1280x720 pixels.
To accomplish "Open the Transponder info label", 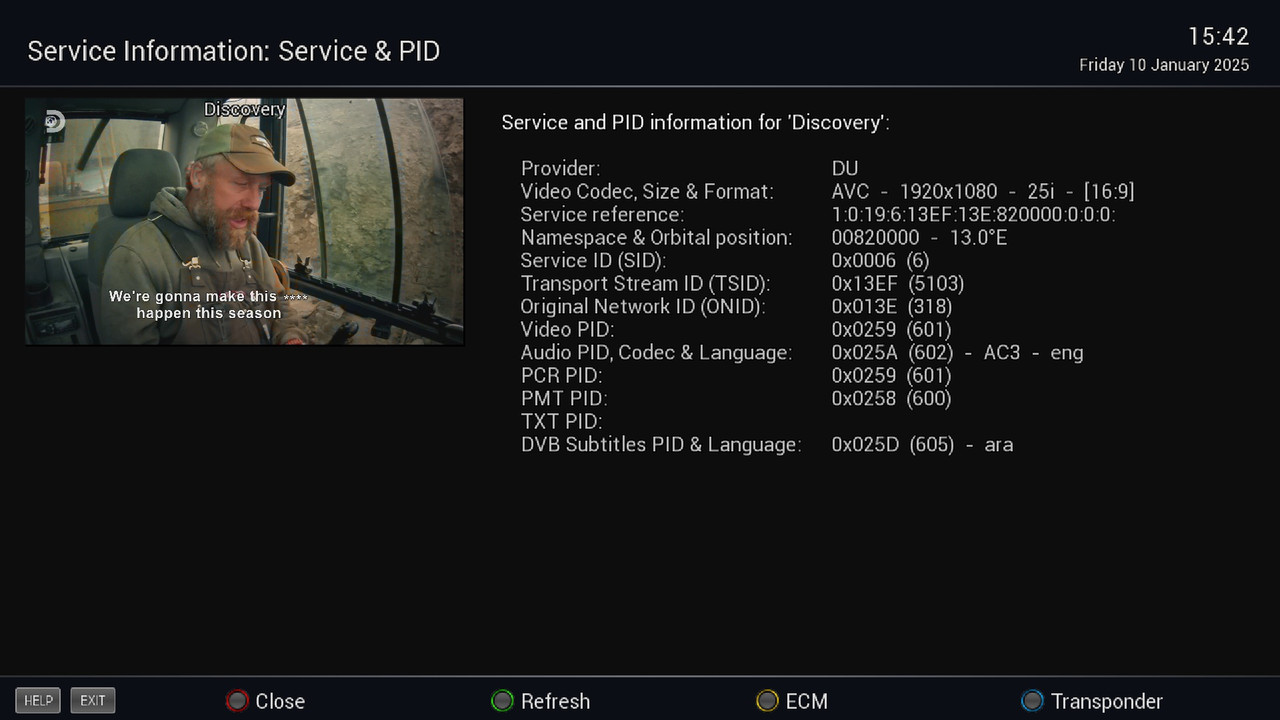I will coord(1107,701).
